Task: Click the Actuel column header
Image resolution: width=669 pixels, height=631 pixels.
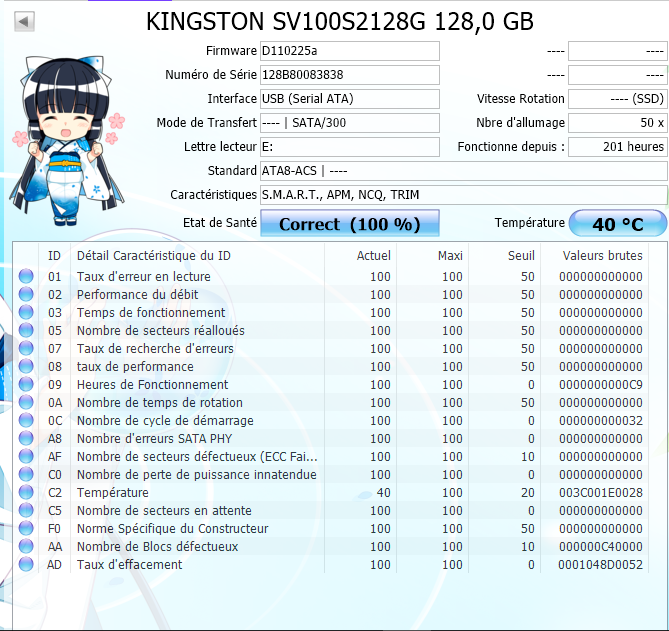Action: 361,256
